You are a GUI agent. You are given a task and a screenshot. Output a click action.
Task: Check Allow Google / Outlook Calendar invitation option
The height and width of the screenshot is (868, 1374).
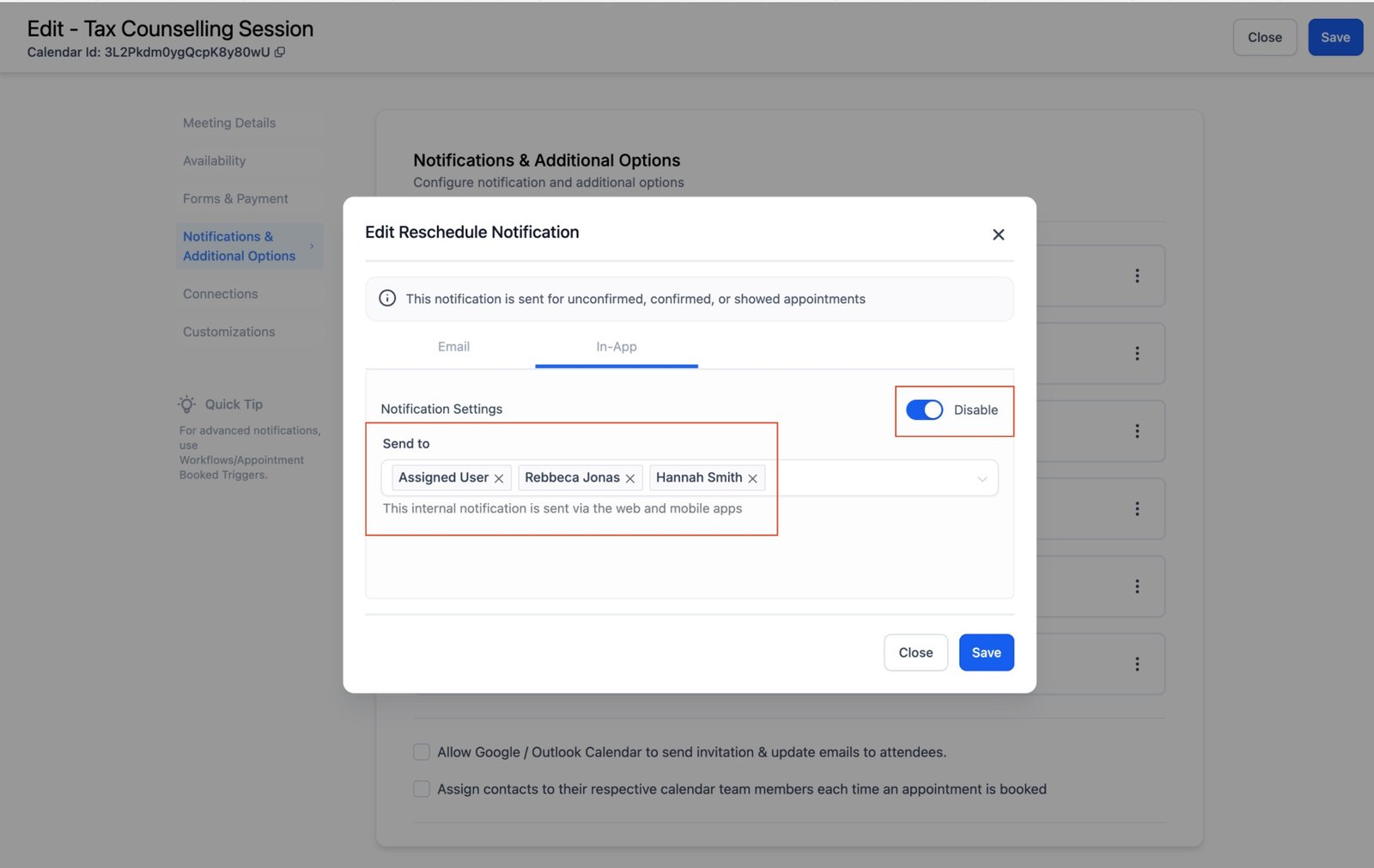click(x=422, y=752)
